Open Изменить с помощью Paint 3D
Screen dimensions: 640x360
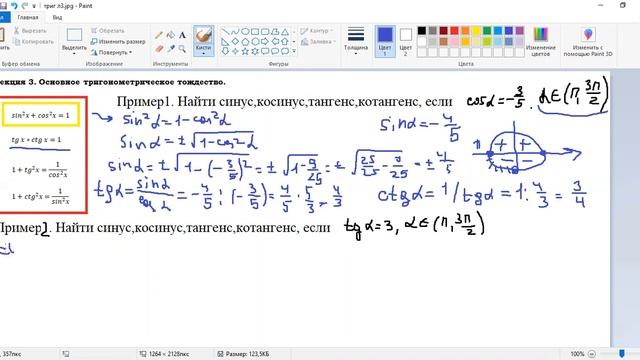588,42
